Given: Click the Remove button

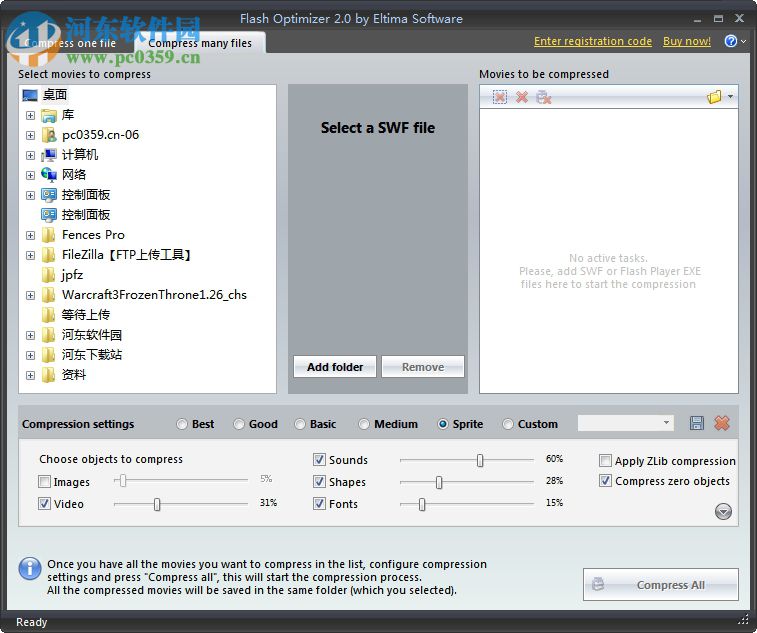Looking at the screenshot, I should (x=423, y=367).
